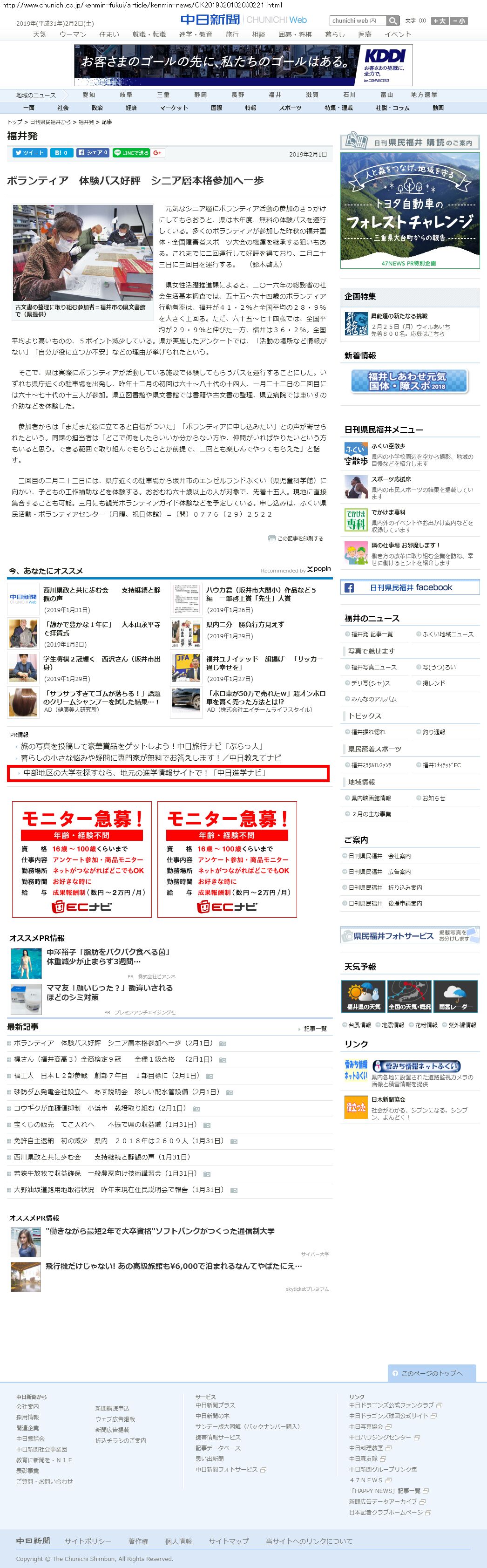This screenshot has height=1568, width=487.
Task: Click the スポーツ応援席 runner thumbnail
Action: pos(356,487)
